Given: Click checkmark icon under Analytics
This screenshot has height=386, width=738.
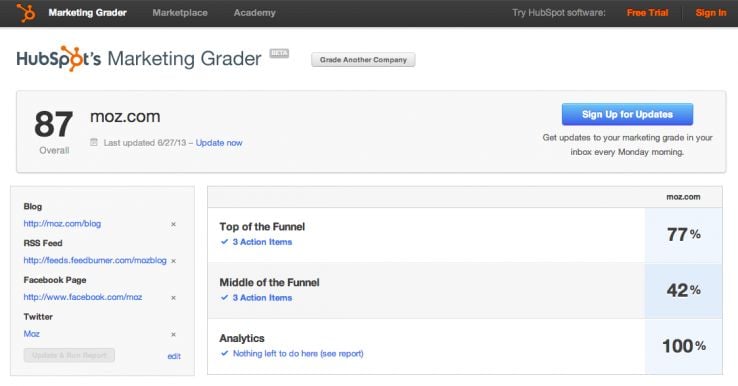Looking at the screenshot, I should [225, 354].
